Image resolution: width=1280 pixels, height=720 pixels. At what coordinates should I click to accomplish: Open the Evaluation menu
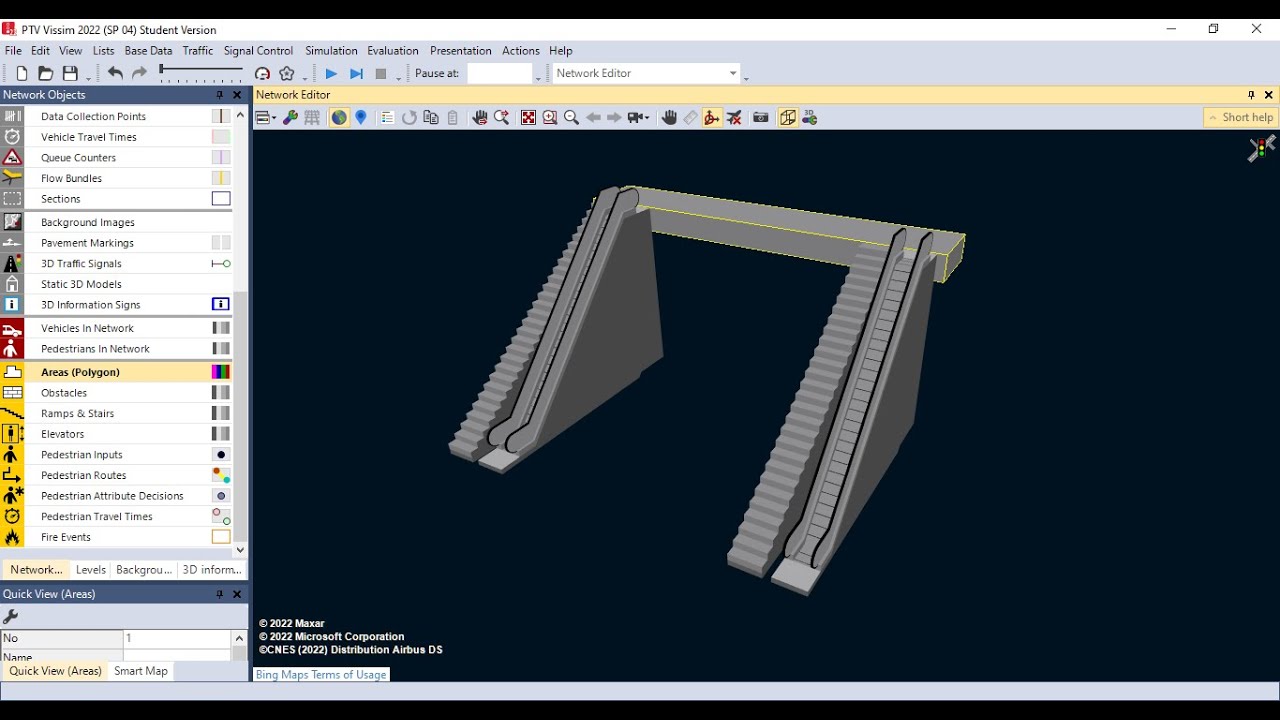[x=393, y=50]
